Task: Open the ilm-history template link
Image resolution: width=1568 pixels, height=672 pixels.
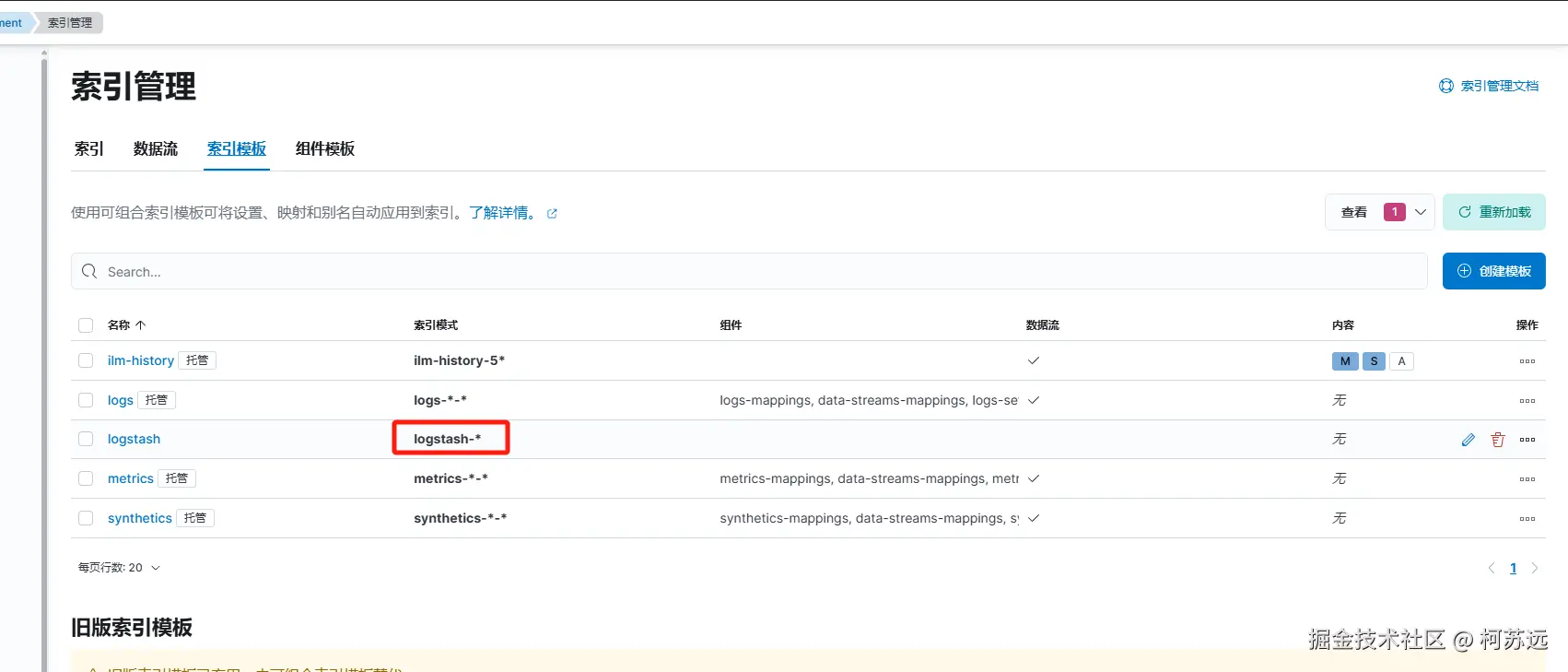Action: click(141, 360)
